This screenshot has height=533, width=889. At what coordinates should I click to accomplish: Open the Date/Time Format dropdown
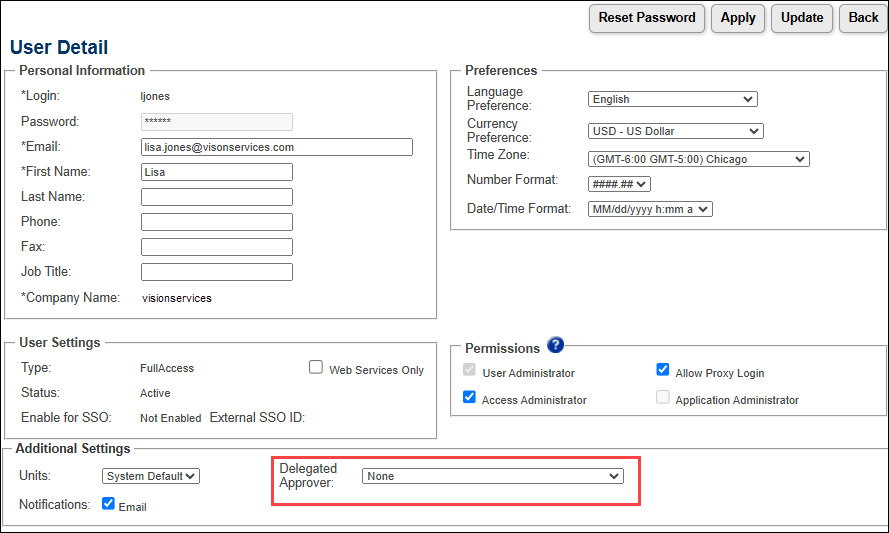pos(650,209)
